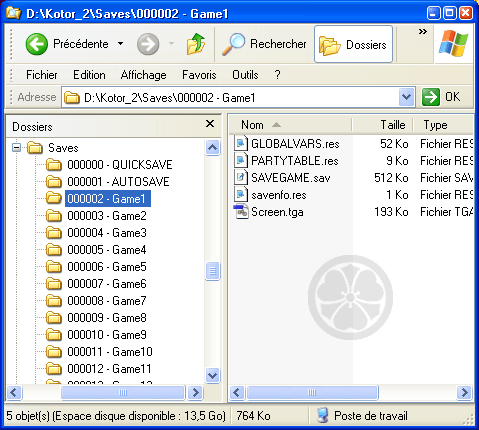The height and width of the screenshot is (430, 479).
Task: Click the 000010 - Game9 folder icon
Action: (x=54, y=335)
